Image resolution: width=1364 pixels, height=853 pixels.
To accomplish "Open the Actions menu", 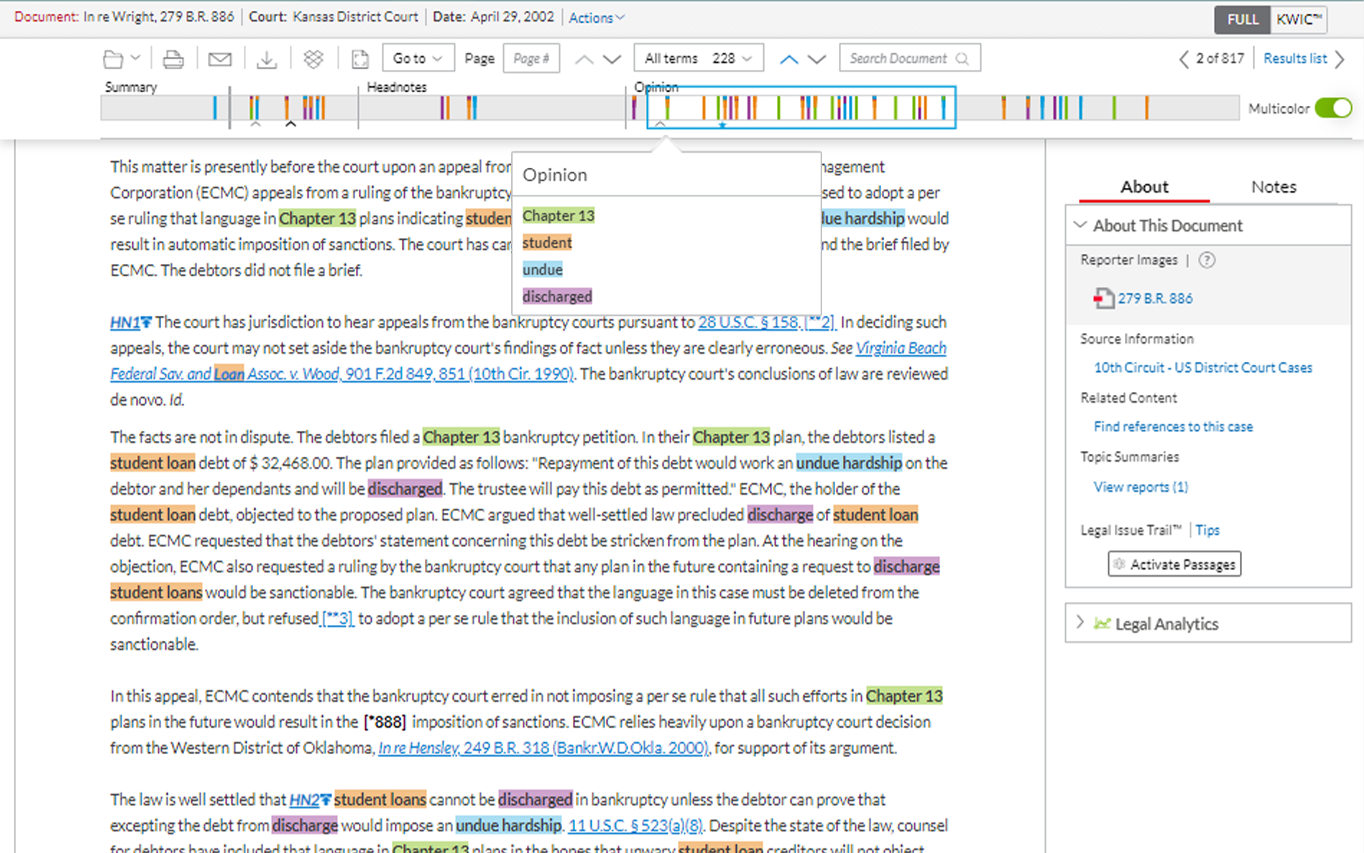I will click(x=595, y=17).
